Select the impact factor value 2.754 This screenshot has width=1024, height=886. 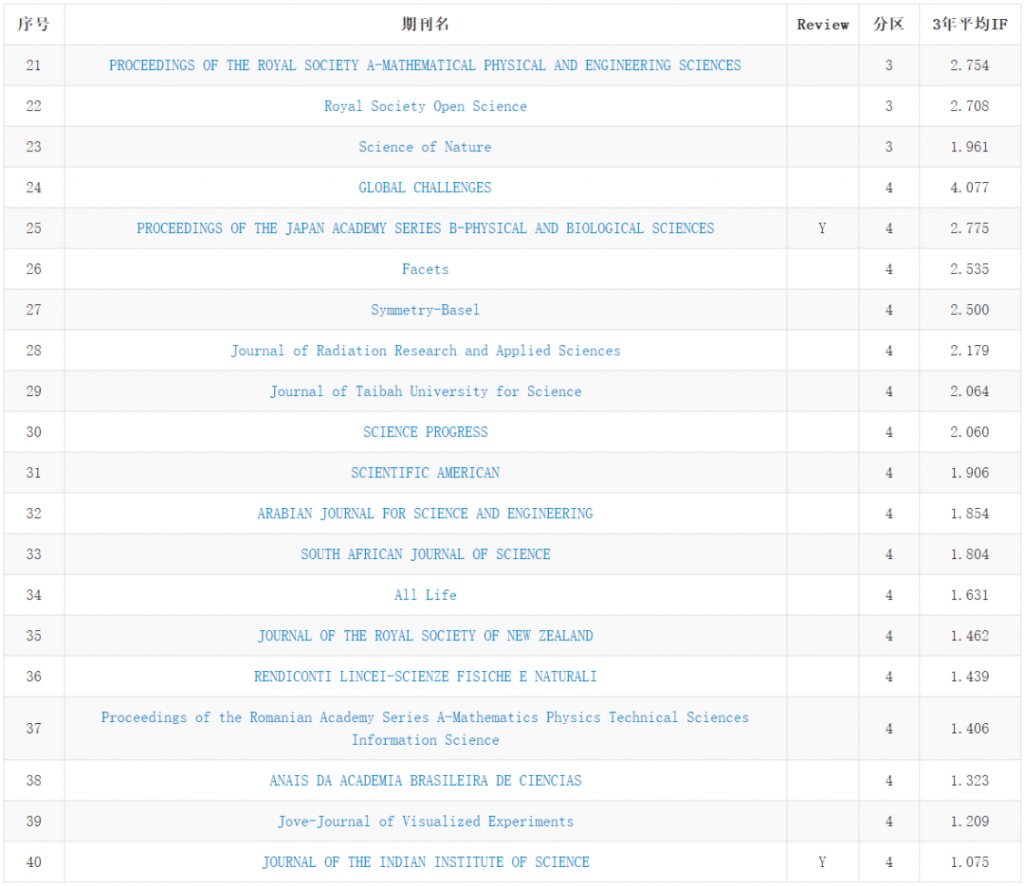(970, 65)
